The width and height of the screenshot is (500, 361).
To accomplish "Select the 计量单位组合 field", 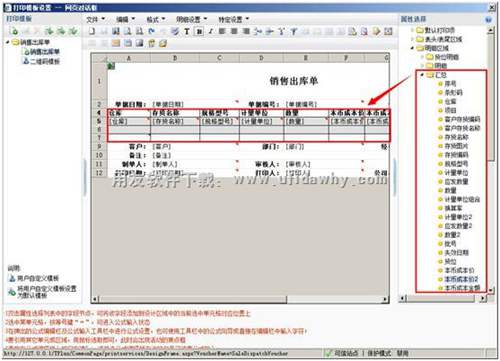I will click(462, 199).
